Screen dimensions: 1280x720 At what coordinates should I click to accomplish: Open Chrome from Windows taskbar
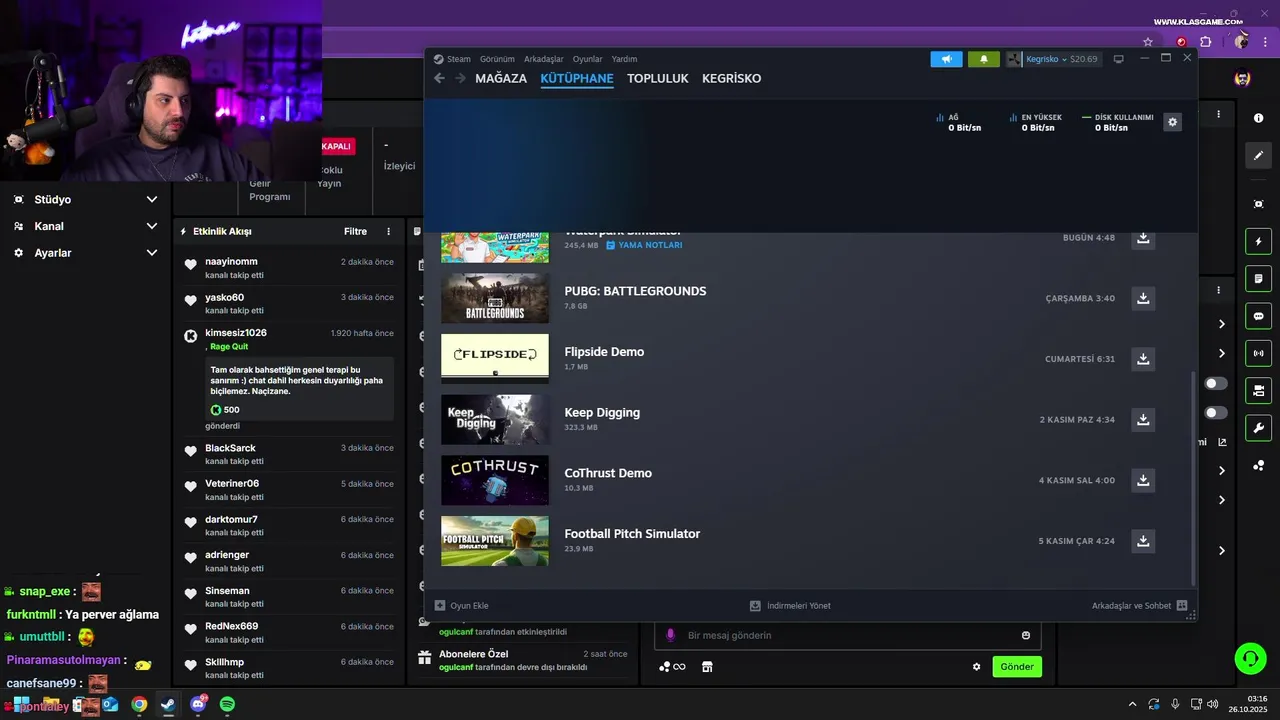pos(139,704)
